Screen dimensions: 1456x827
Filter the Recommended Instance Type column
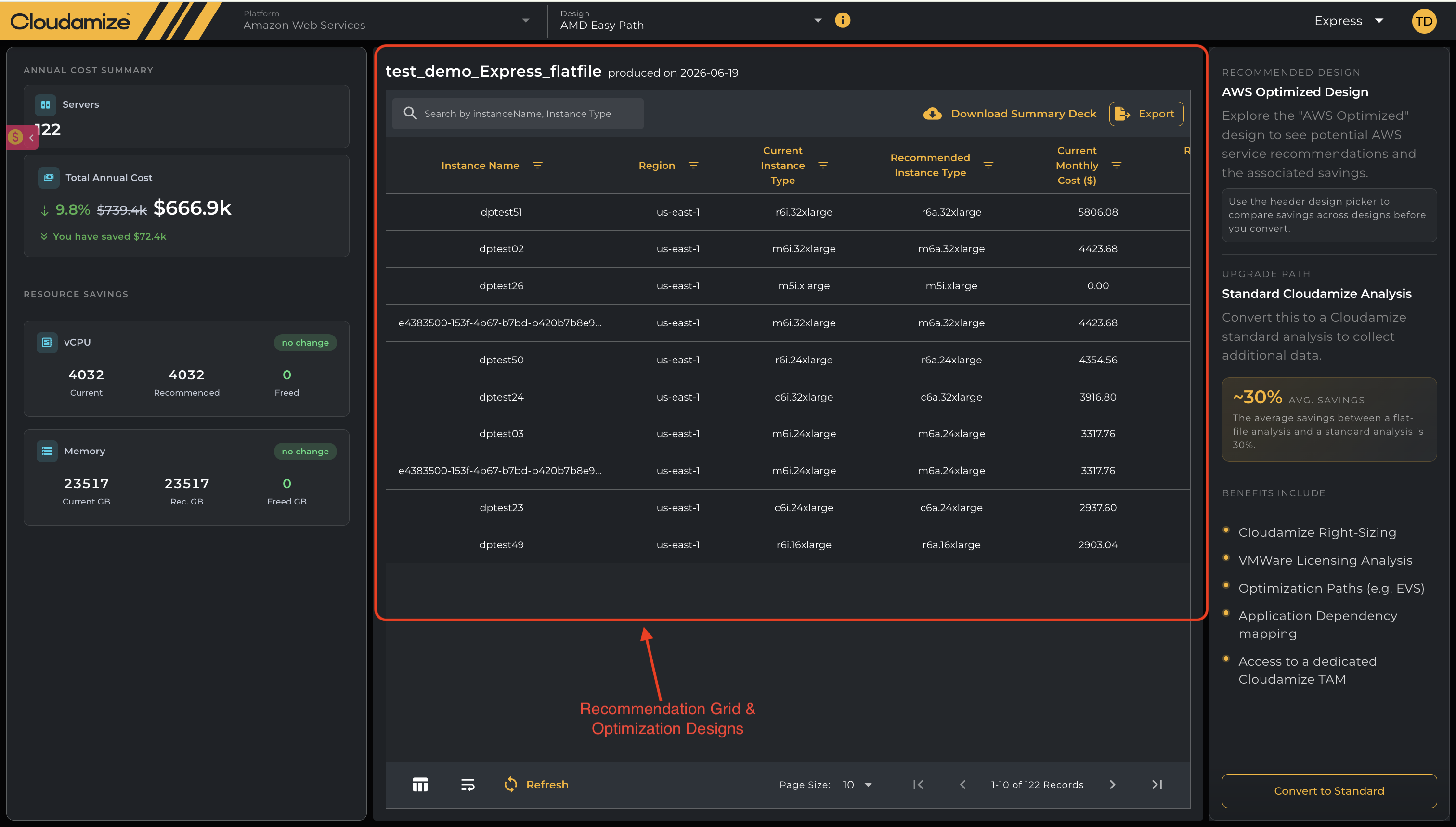(988, 165)
